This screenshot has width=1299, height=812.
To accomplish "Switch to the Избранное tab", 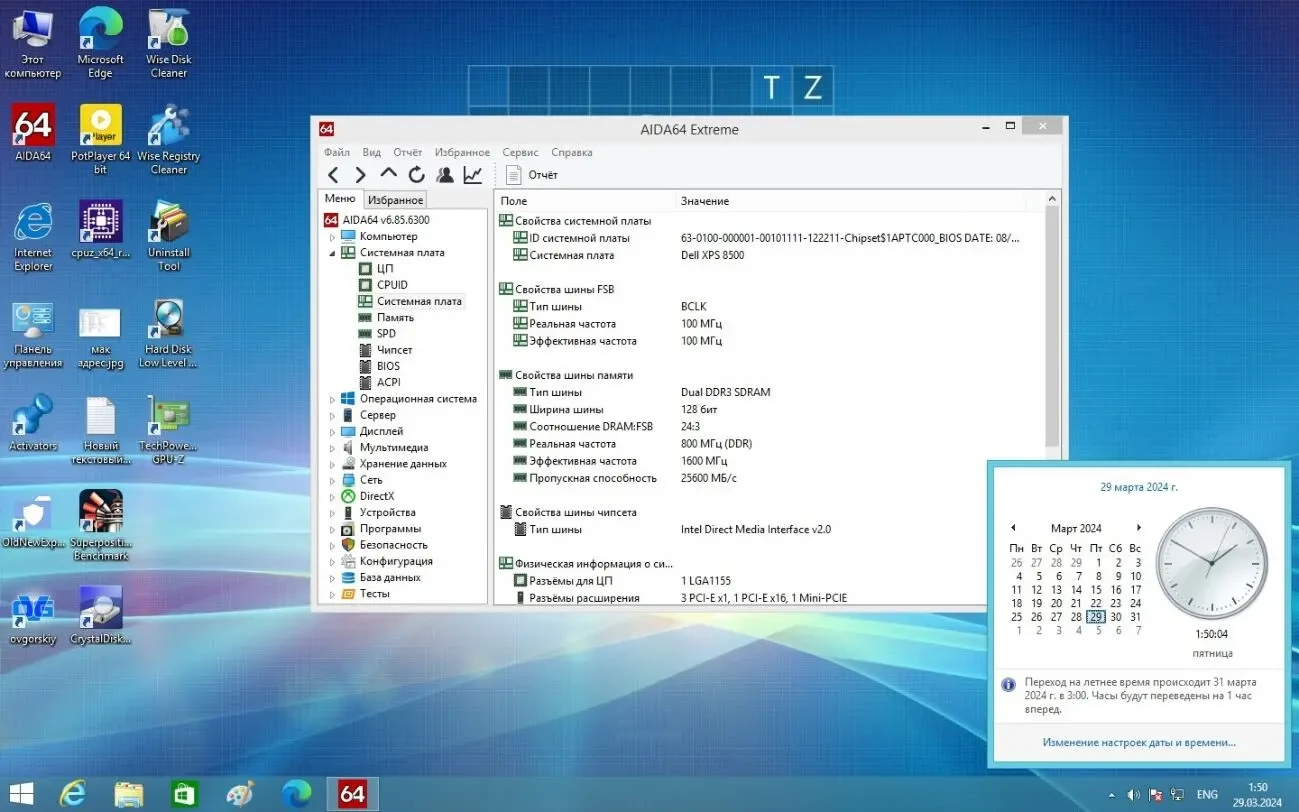I will click(x=395, y=200).
